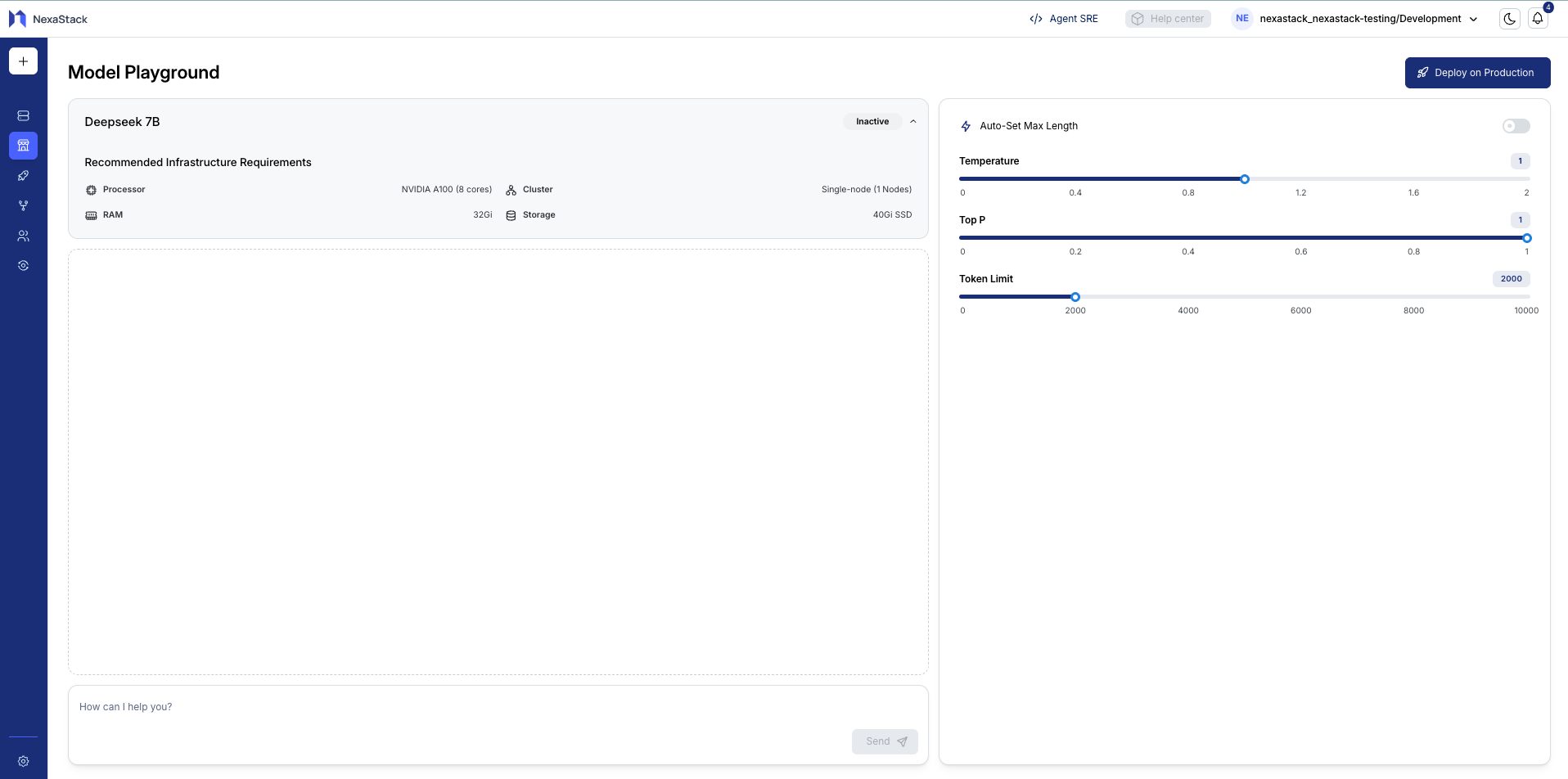Focus the 'How can I help you?' input

click(x=458, y=707)
